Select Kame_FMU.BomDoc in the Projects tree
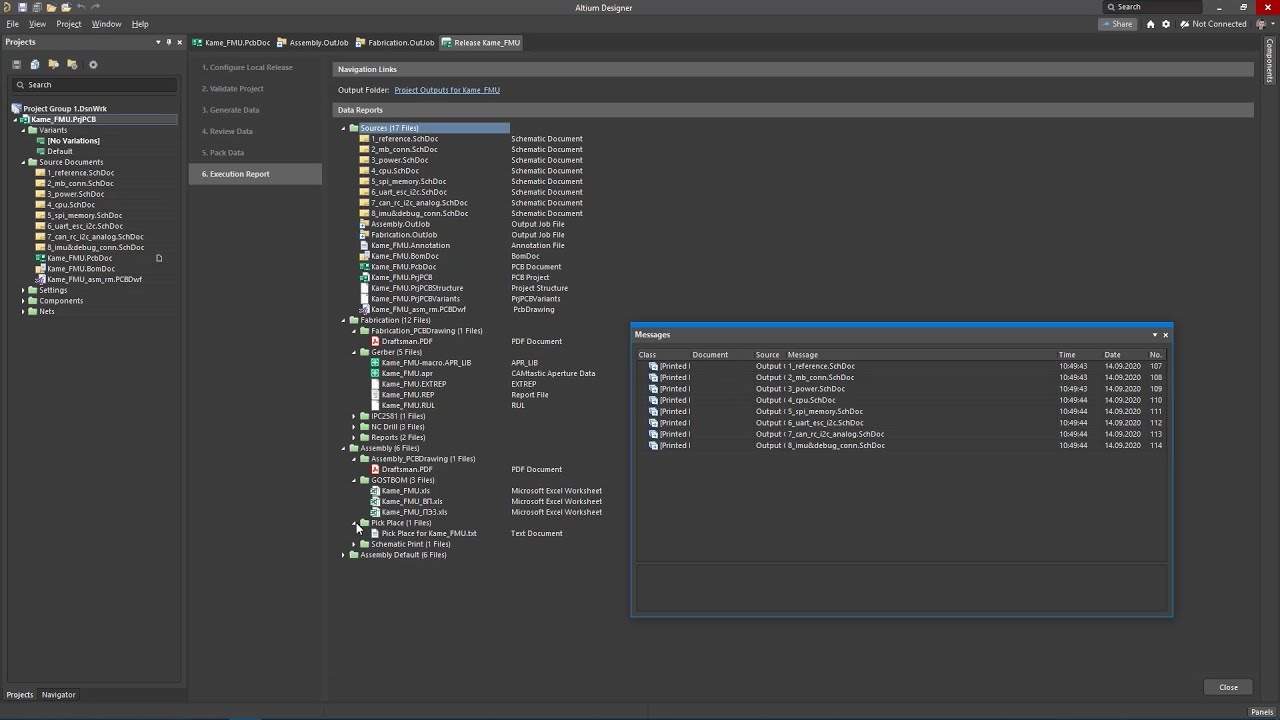This screenshot has height=720, width=1280. [81, 269]
